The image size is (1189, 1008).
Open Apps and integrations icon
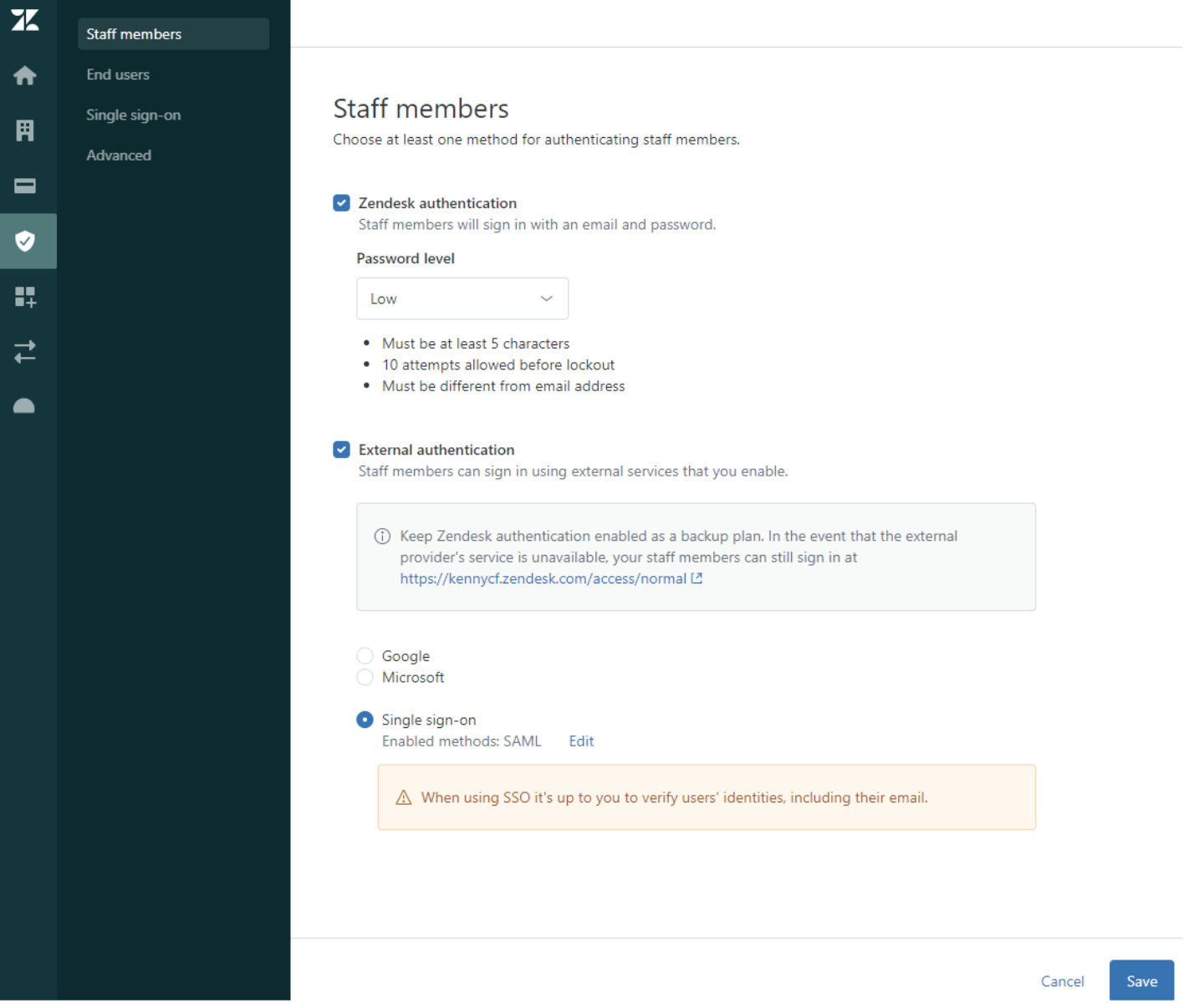[x=25, y=296]
